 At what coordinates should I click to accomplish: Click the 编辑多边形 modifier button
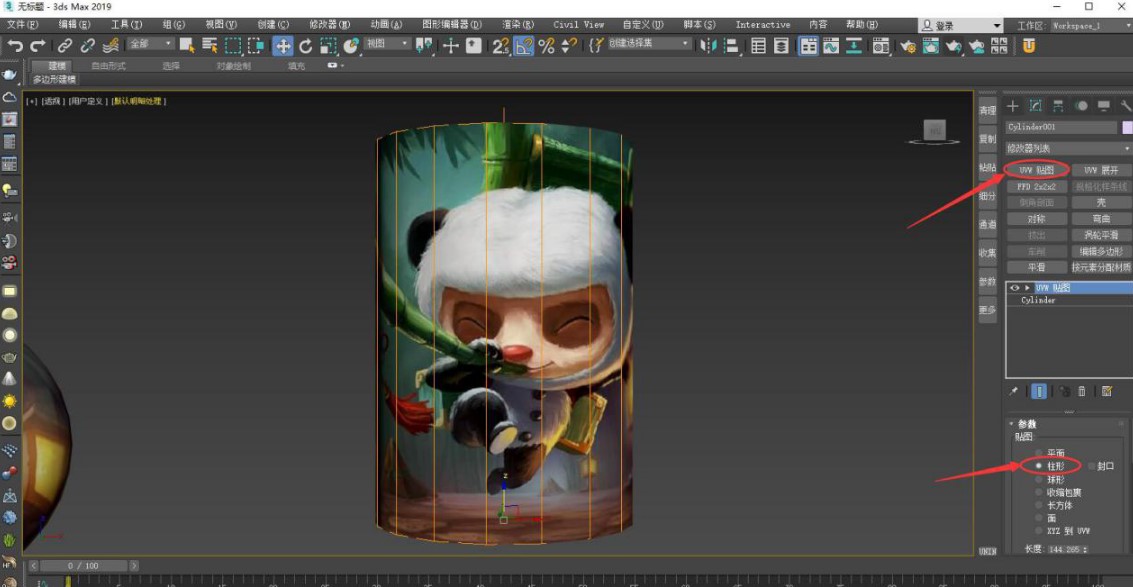(1100, 252)
